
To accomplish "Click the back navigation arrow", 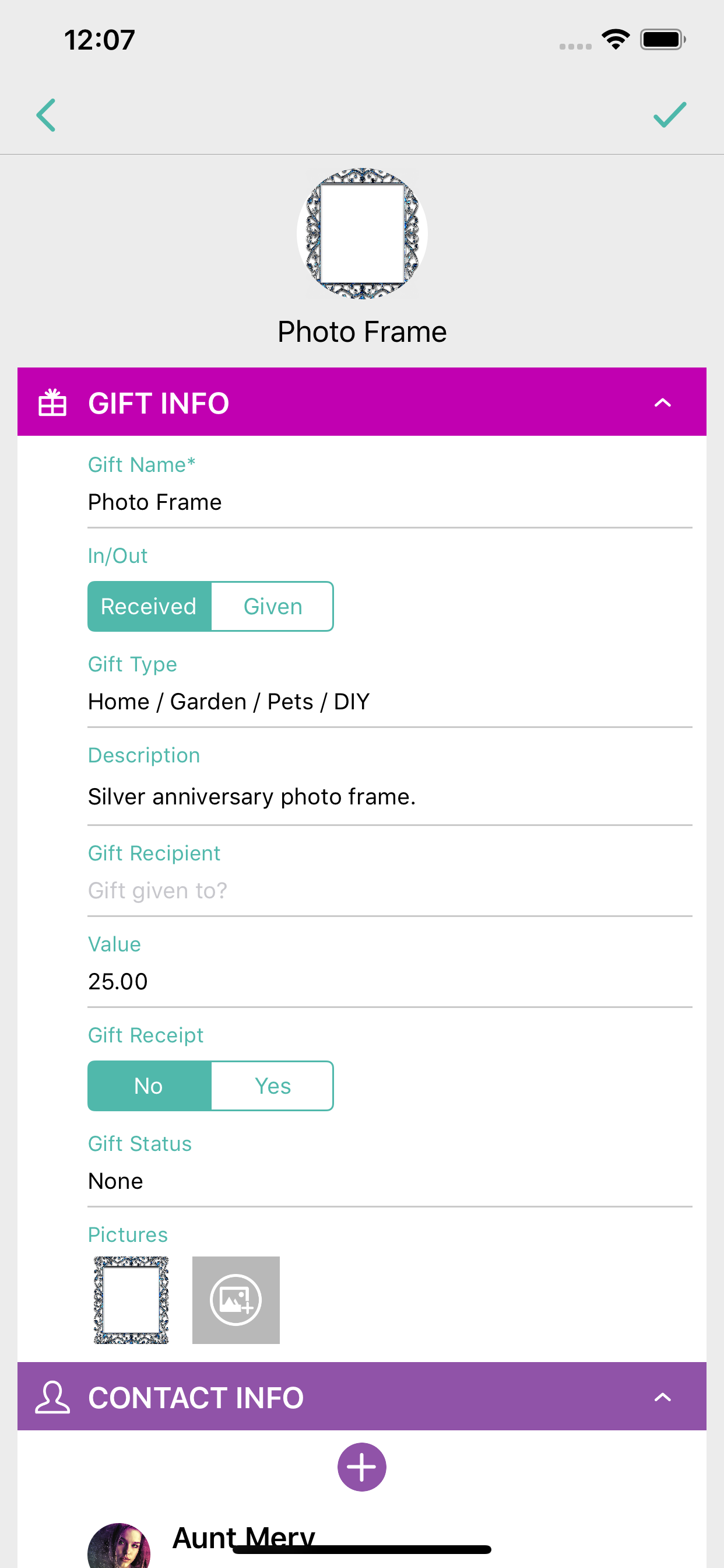I will pos(46,116).
